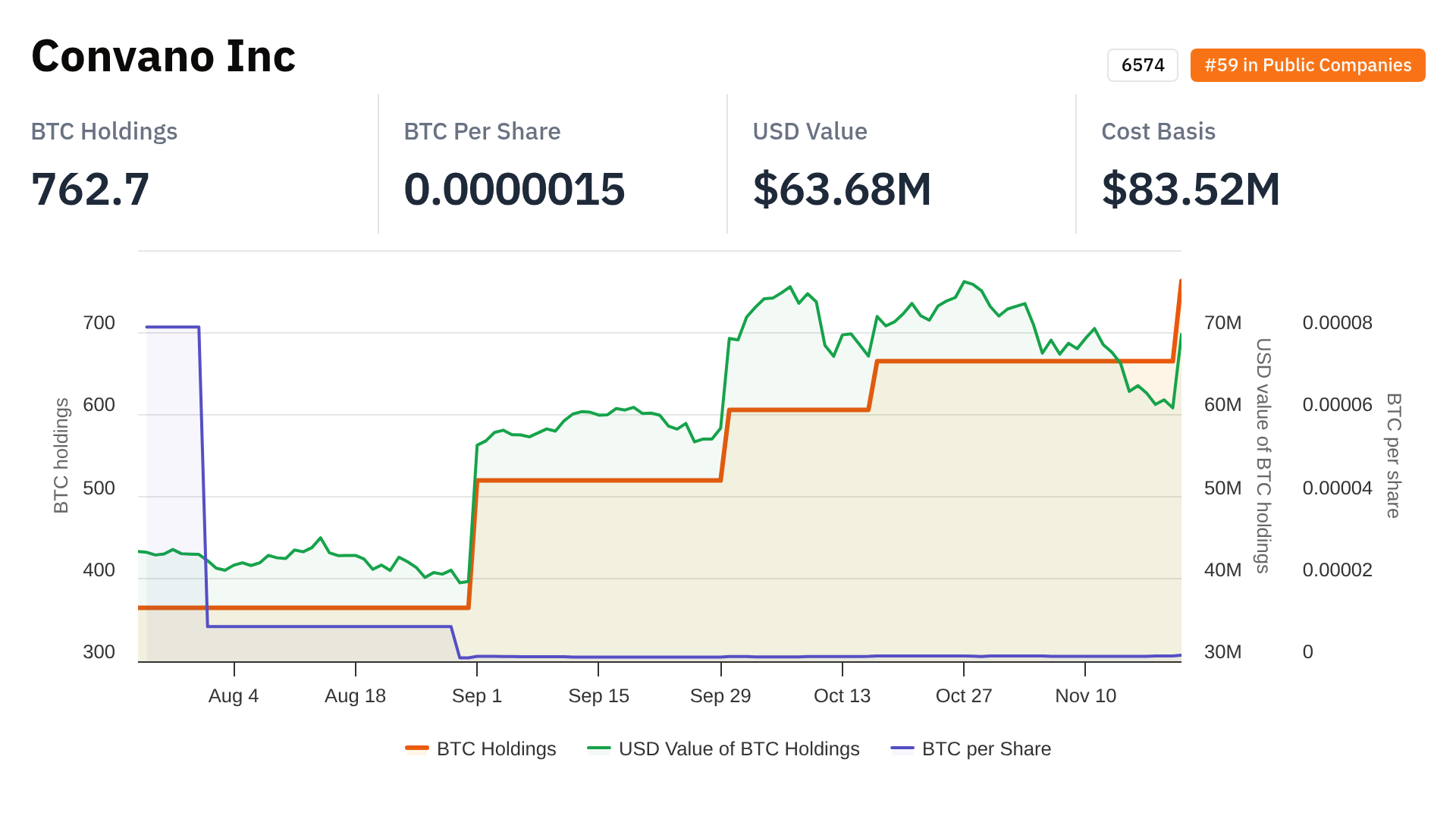Click the 'BTC per share' right axis title
This screenshot has width=1456, height=819.
click(1393, 455)
